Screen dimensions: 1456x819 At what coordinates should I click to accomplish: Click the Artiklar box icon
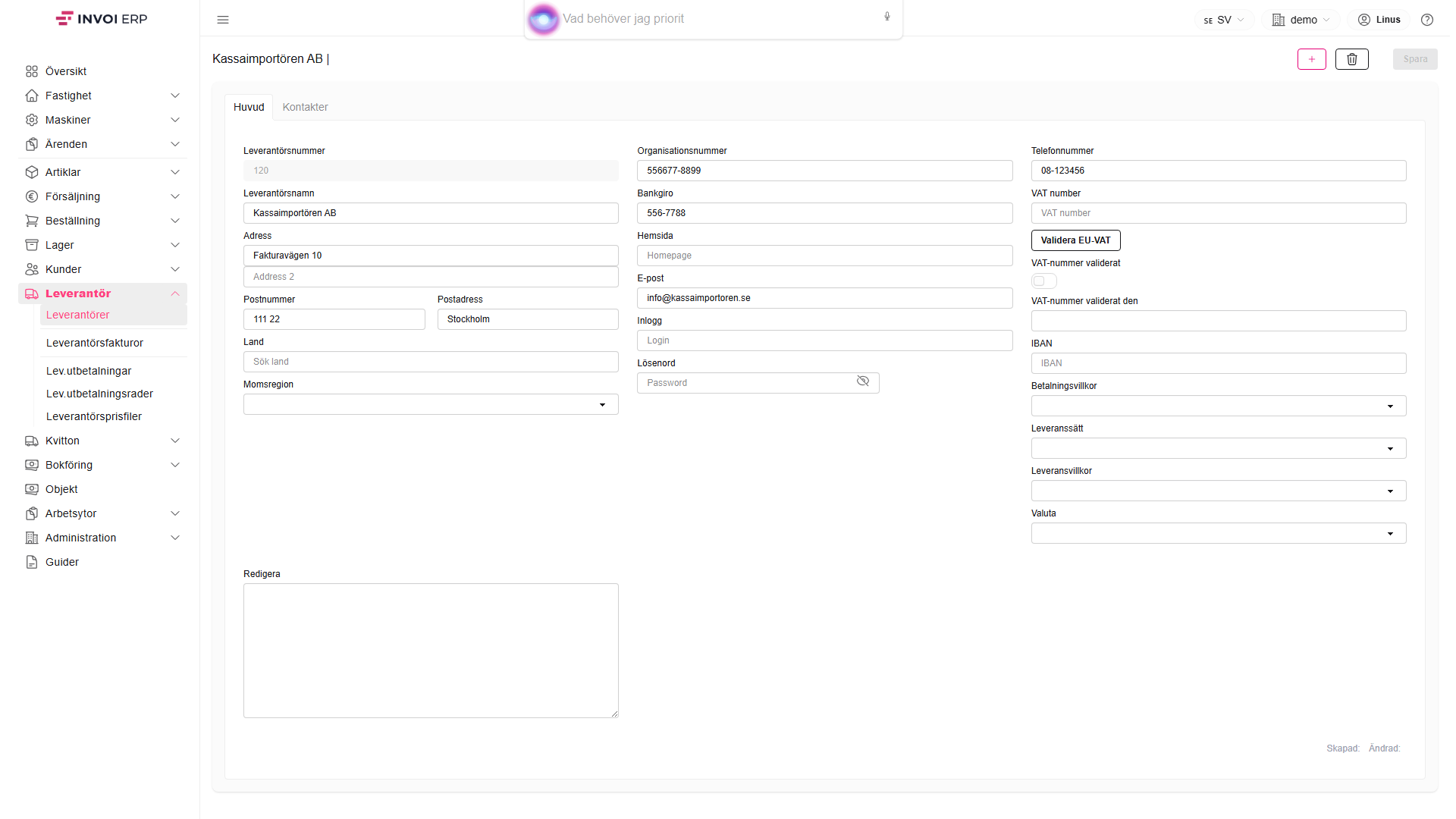[32, 172]
